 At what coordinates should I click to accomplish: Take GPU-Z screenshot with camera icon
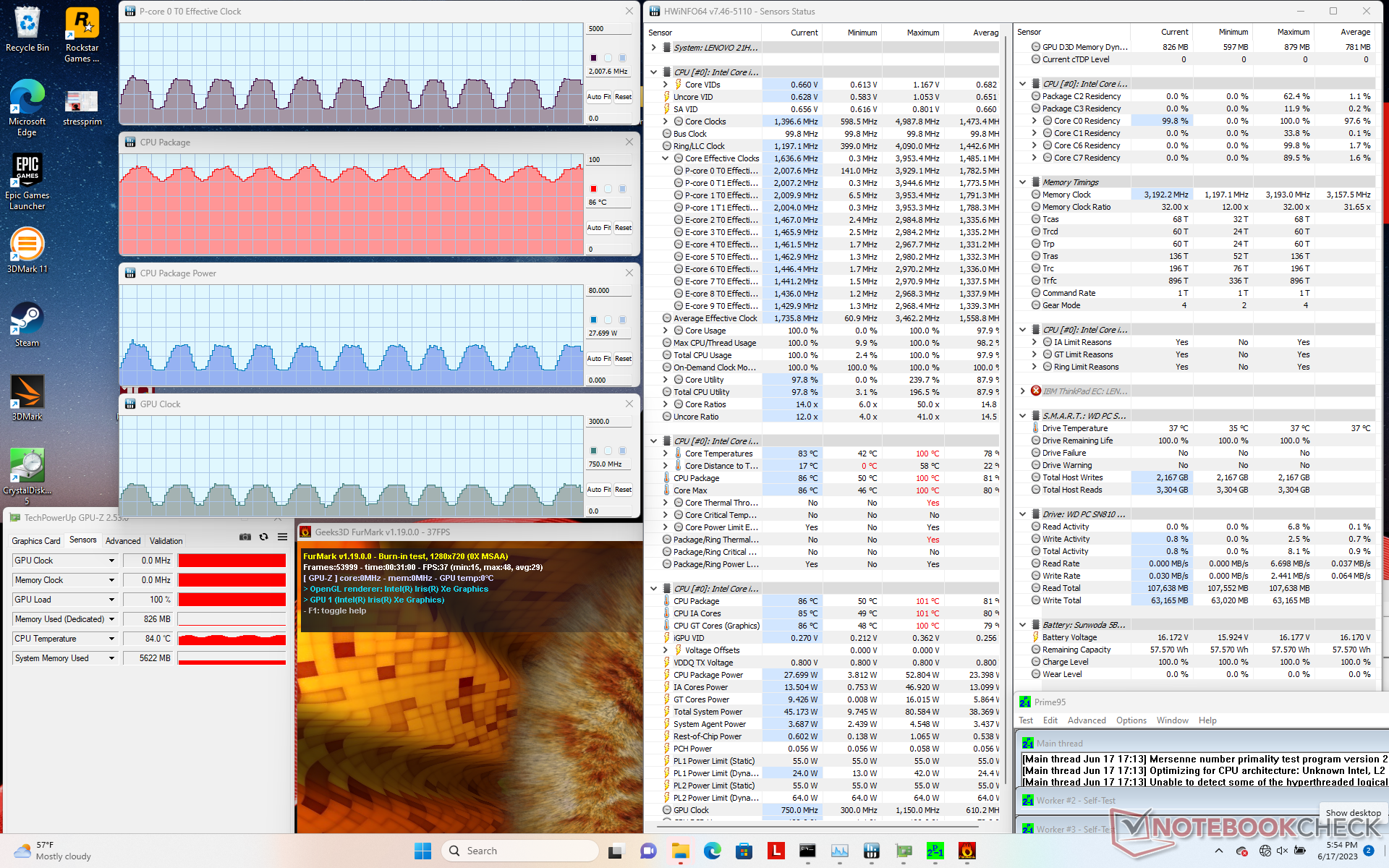[245, 537]
